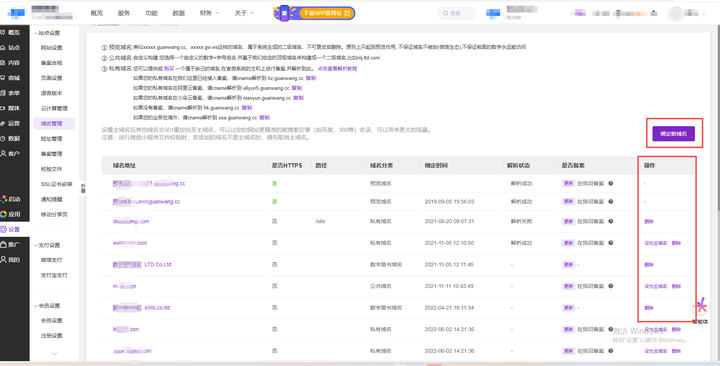
Task: Click 更新 in the 2021-11-05 12:11:46 row
Action: 568,265
